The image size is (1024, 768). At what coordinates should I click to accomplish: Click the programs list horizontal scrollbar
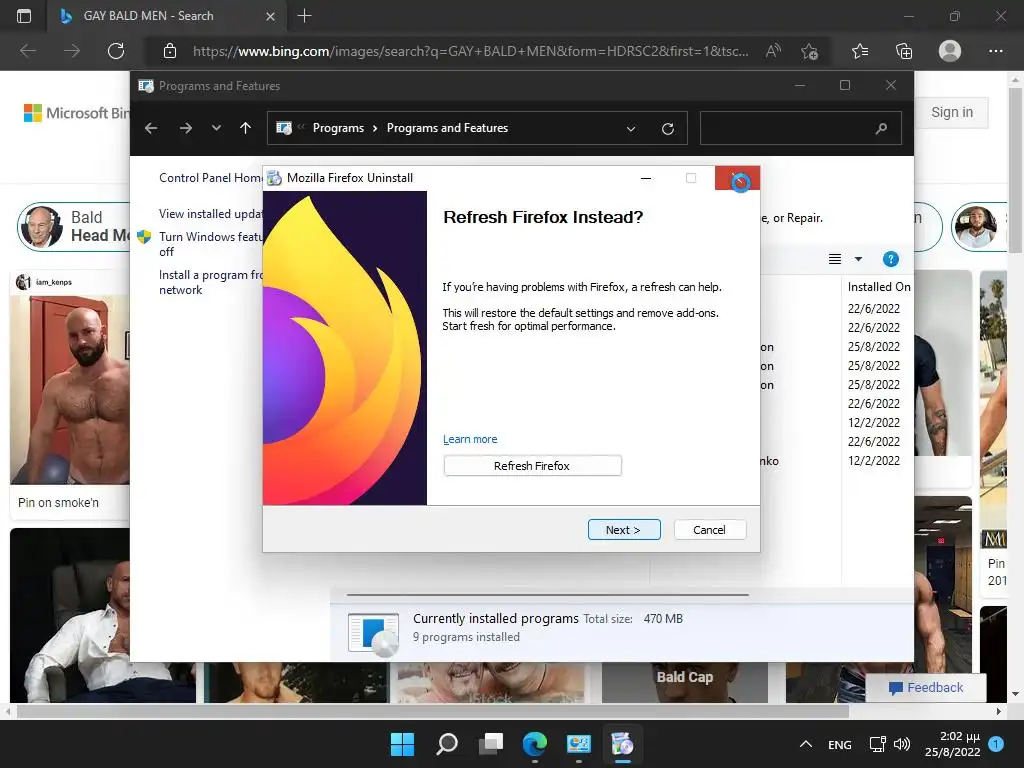(547, 595)
